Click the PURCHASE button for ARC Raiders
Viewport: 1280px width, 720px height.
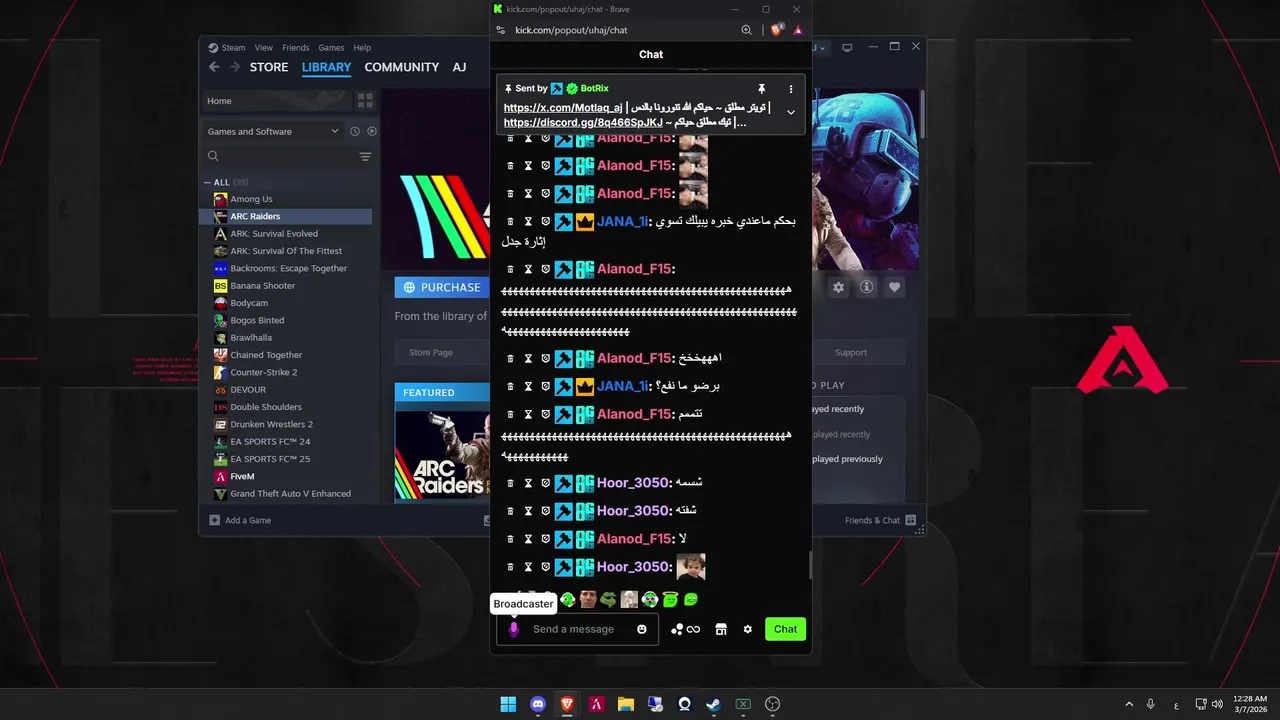[441, 287]
